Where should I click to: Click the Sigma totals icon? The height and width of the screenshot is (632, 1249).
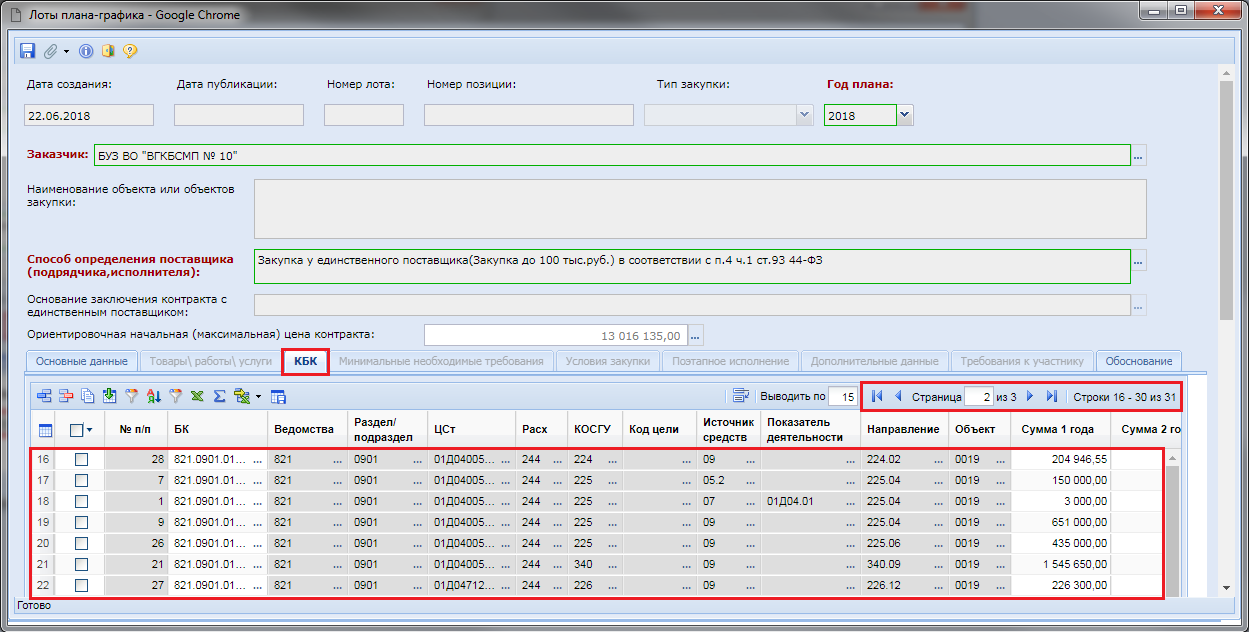[219, 396]
